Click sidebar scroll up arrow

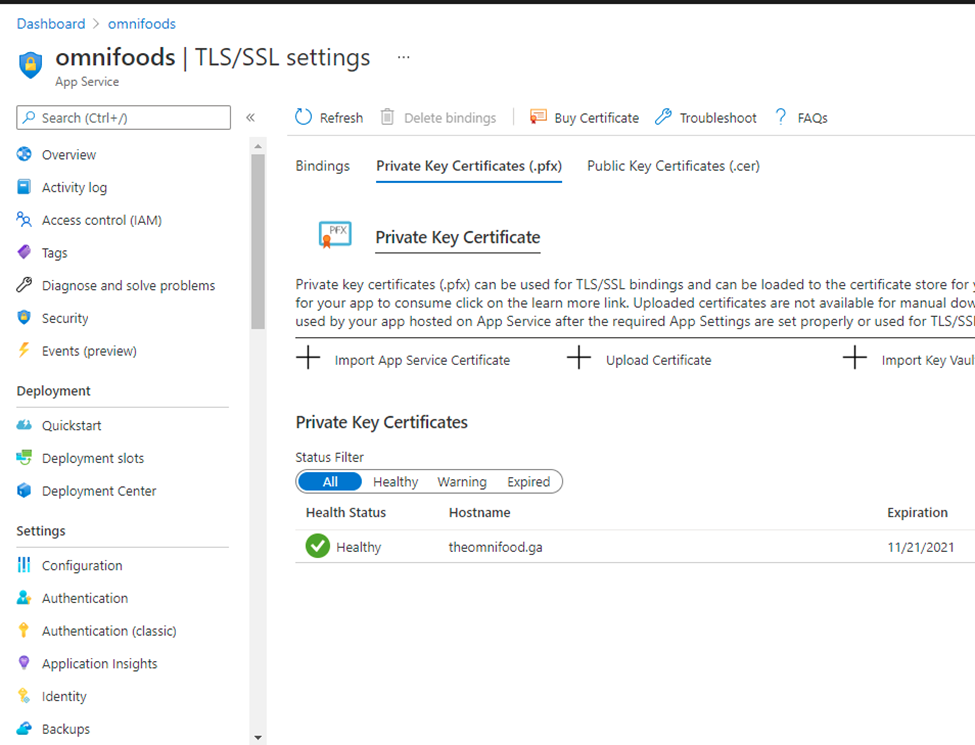tap(258, 146)
